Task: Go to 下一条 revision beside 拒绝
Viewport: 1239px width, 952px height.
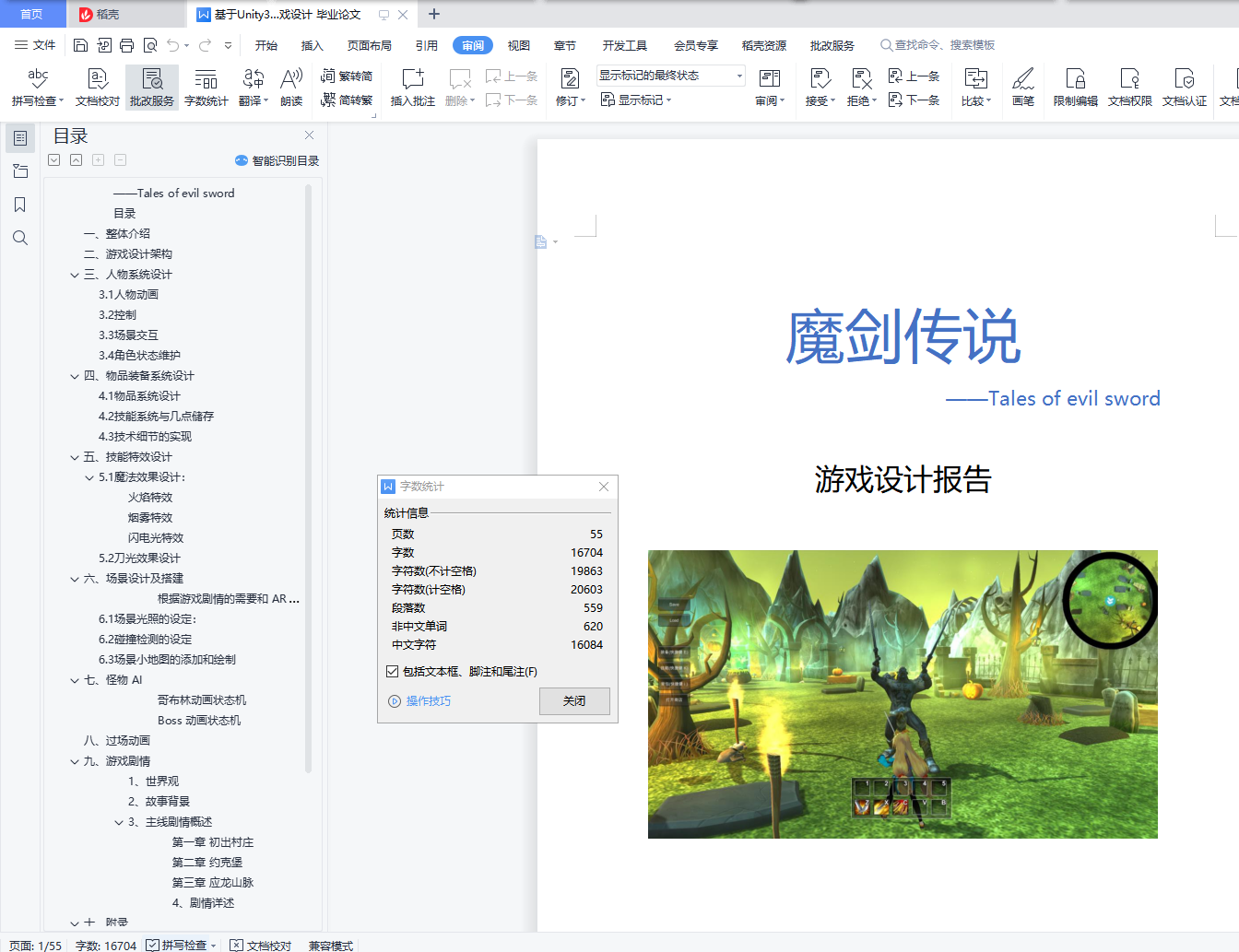Action: pos(914,100)
